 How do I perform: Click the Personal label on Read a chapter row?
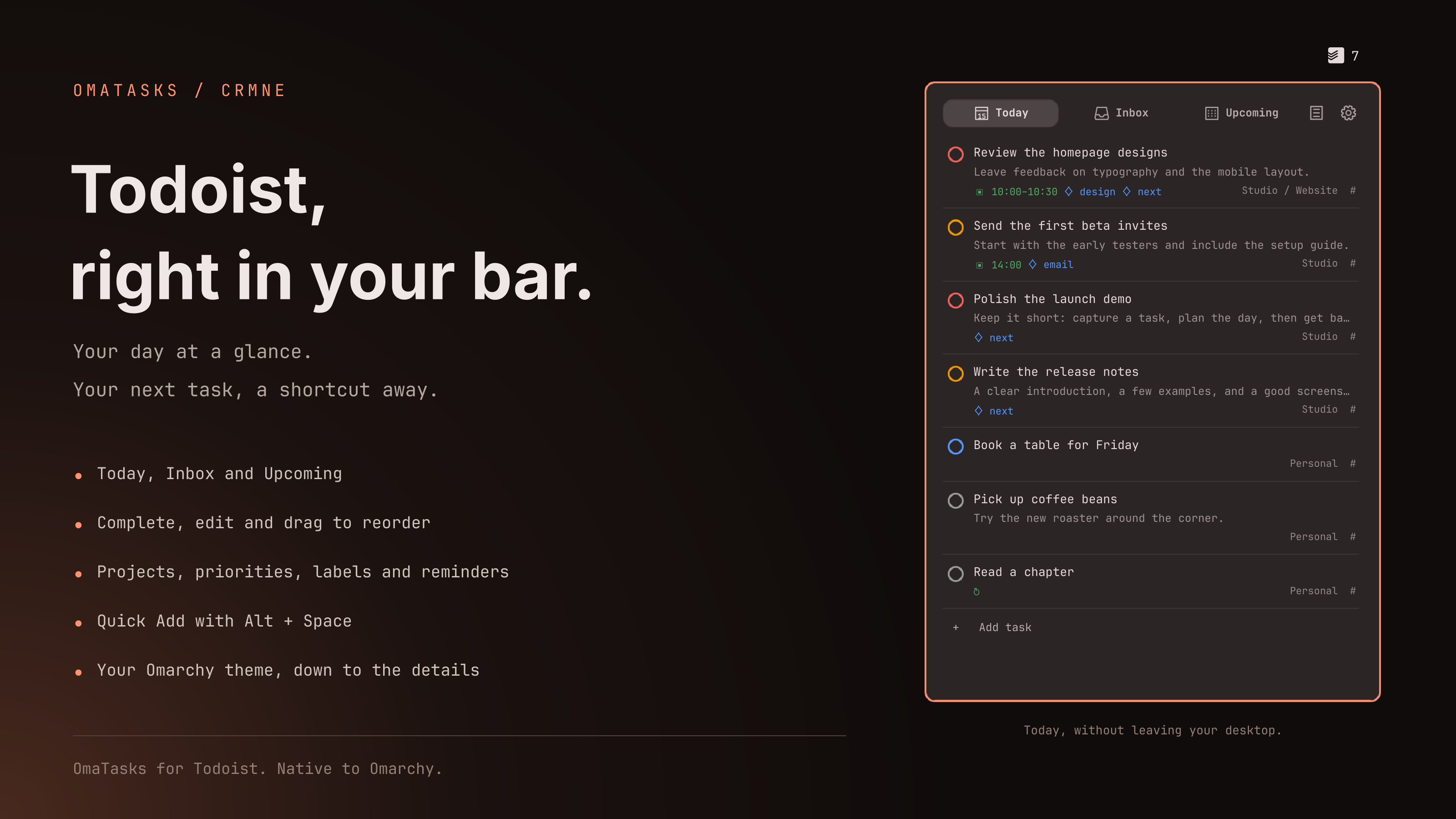(1314, 591)
